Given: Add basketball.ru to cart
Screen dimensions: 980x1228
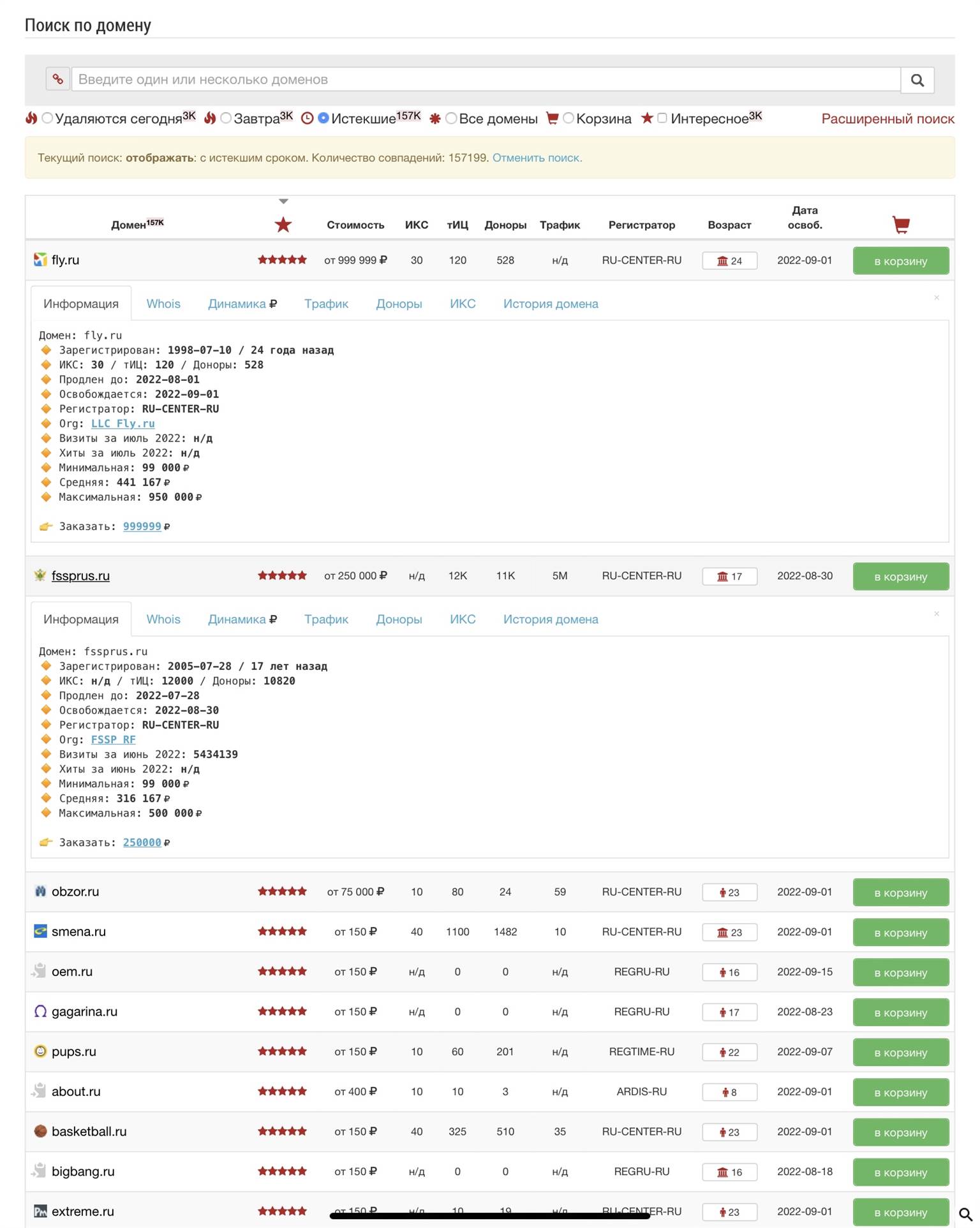Looking at the screenshot, I should click(x=900, y=1132).
